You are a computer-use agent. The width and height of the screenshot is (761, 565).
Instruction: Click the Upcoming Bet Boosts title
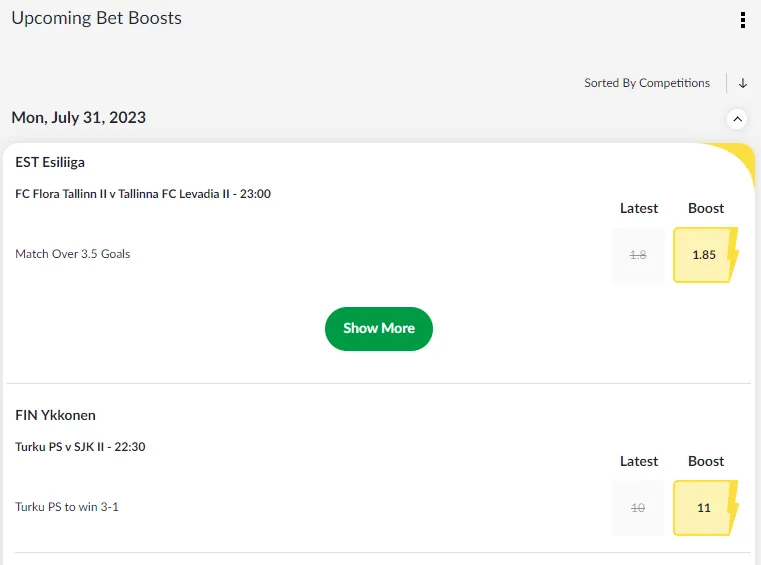coord(96,18)
